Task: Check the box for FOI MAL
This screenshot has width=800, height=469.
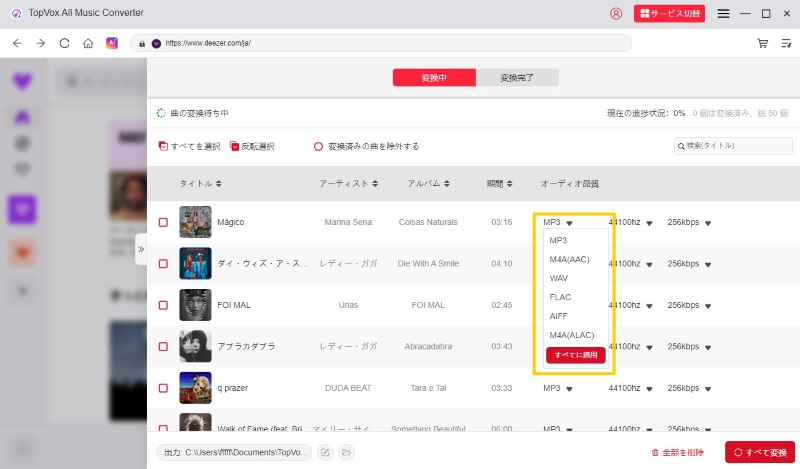Action: point(163,305)
